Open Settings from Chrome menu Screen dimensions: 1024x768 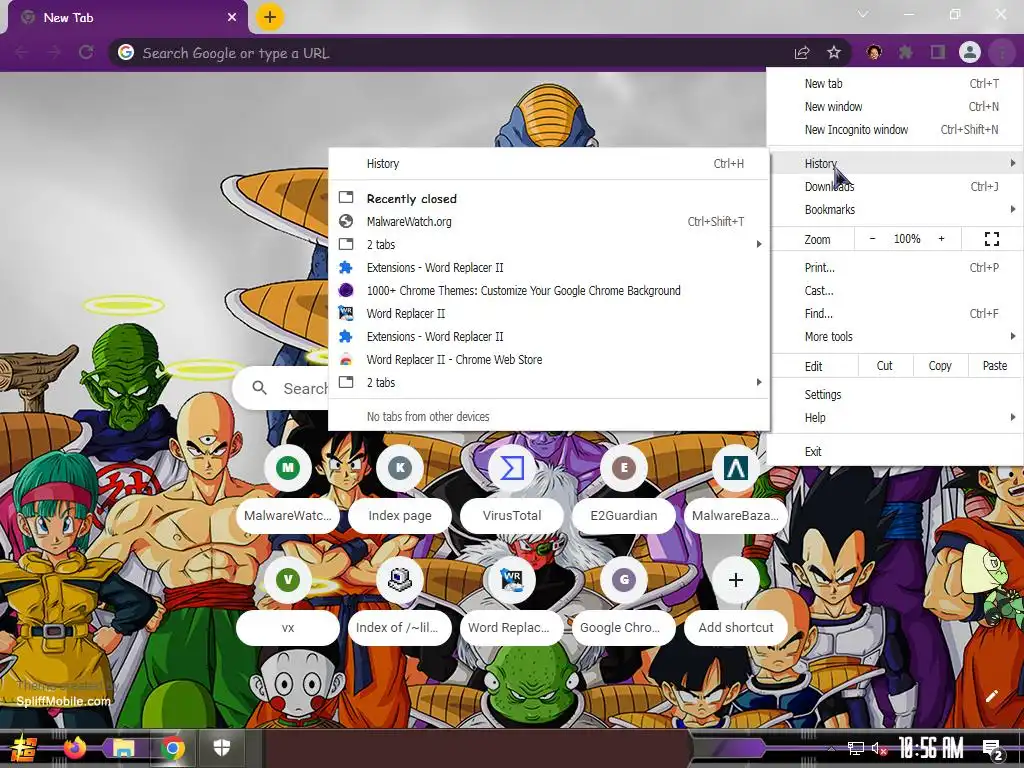pyautogui.click(x=896, y=394)
